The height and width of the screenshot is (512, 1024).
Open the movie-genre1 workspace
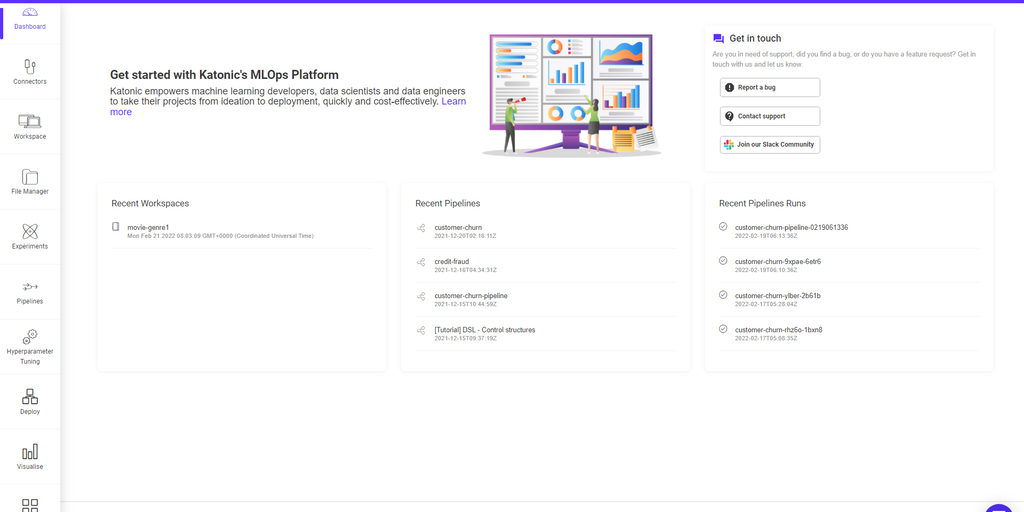click(148, 227)
